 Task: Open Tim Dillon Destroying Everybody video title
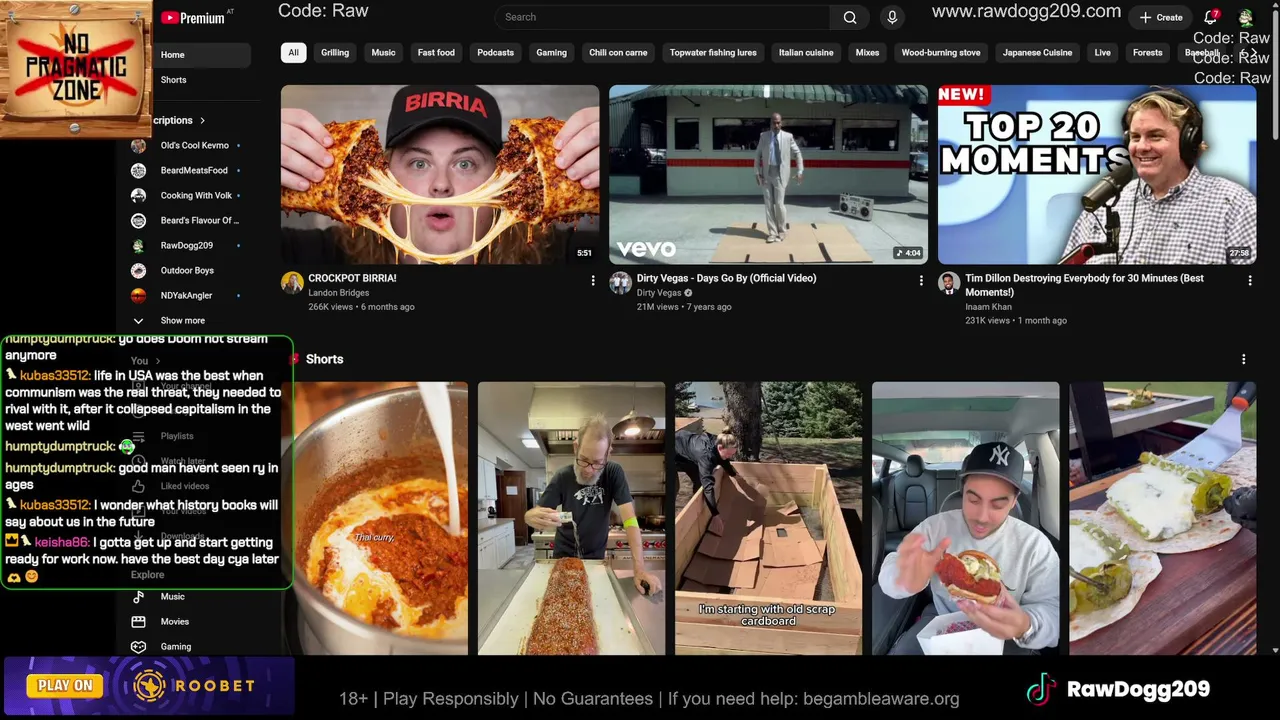(1085, 285)
